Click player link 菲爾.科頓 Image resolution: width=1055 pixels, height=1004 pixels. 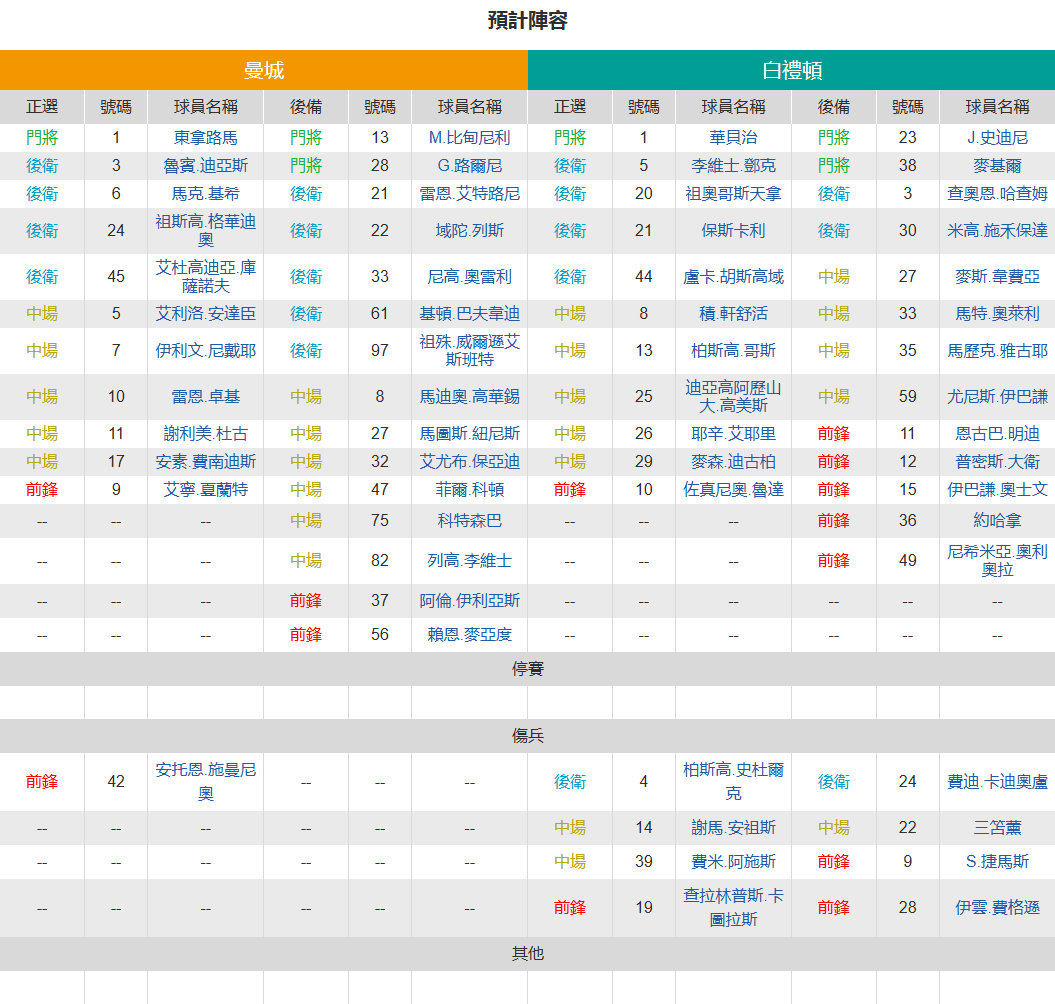click(469, 490)
